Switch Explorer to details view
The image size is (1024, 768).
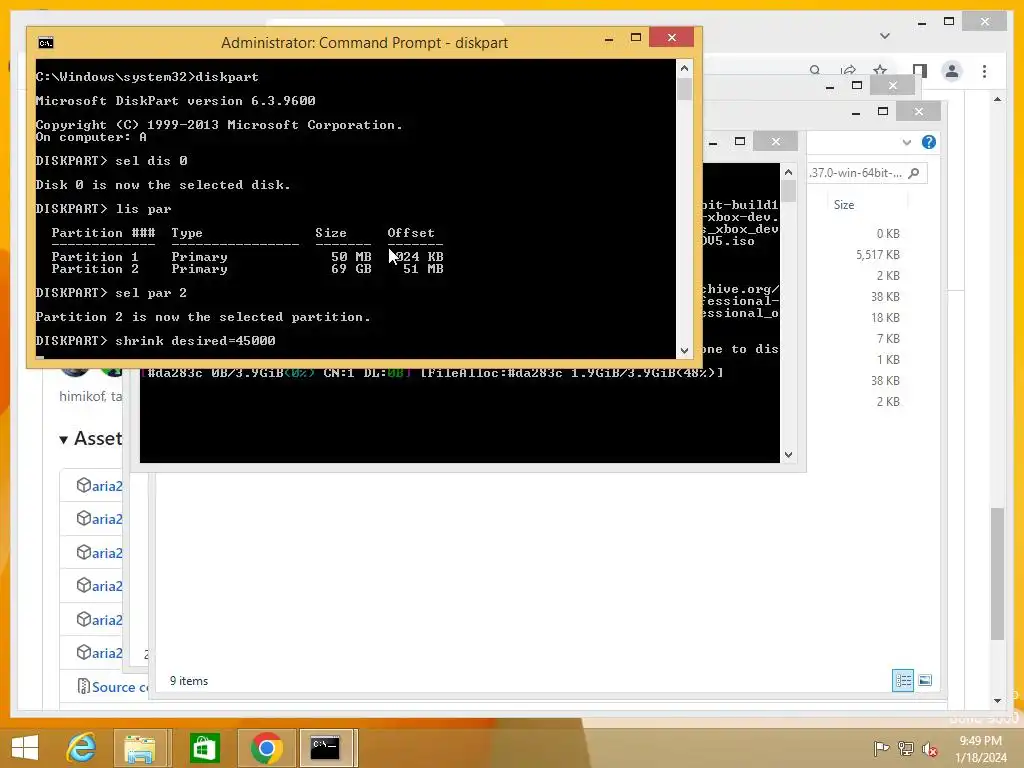point(903,680)
